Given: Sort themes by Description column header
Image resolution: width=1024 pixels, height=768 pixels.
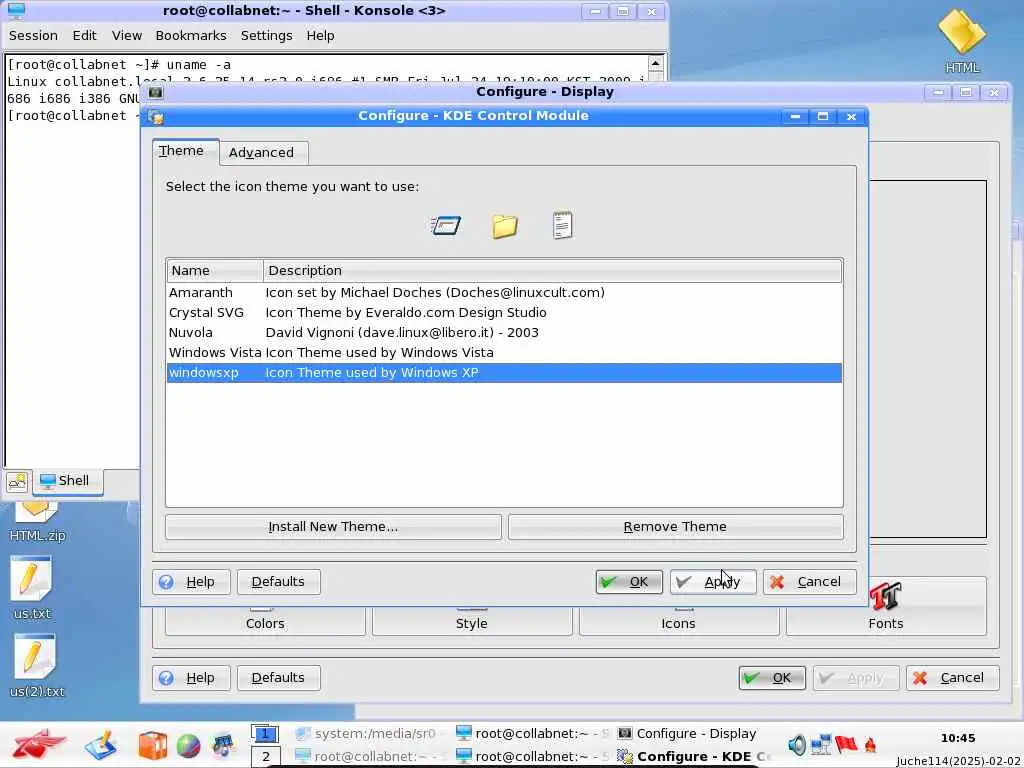Looking at the screenshot, I should (x=552, y=270).
